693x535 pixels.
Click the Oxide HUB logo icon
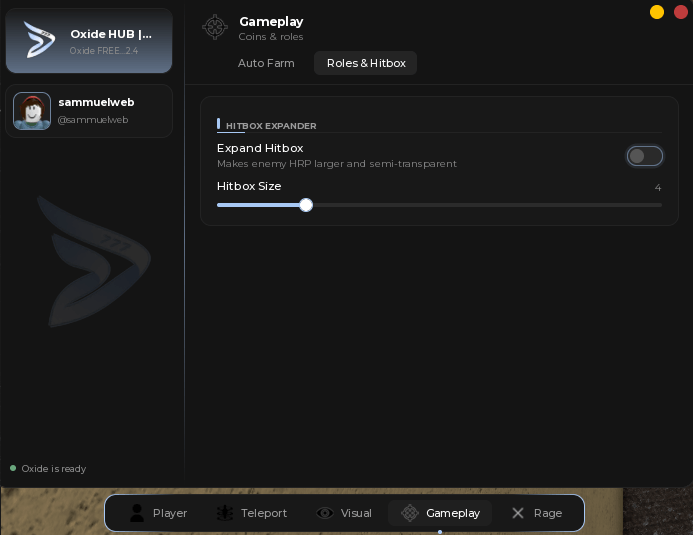[x=39, y=40]
